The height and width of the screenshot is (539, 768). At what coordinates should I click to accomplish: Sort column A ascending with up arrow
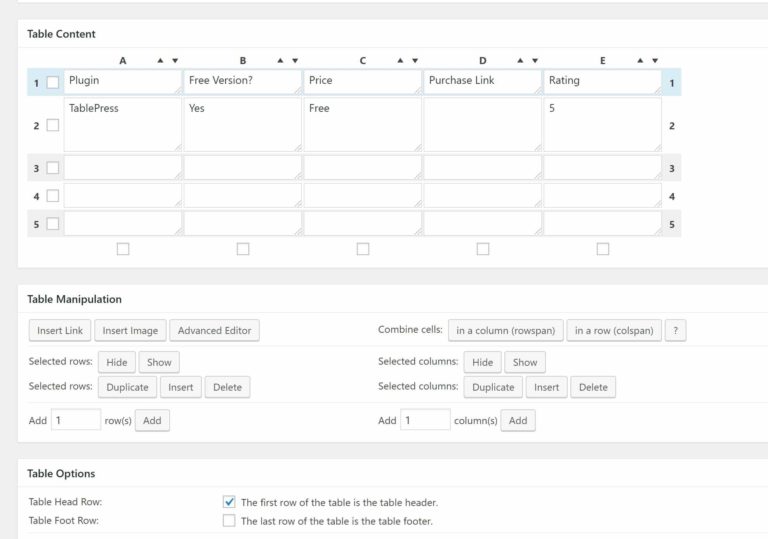160,61
